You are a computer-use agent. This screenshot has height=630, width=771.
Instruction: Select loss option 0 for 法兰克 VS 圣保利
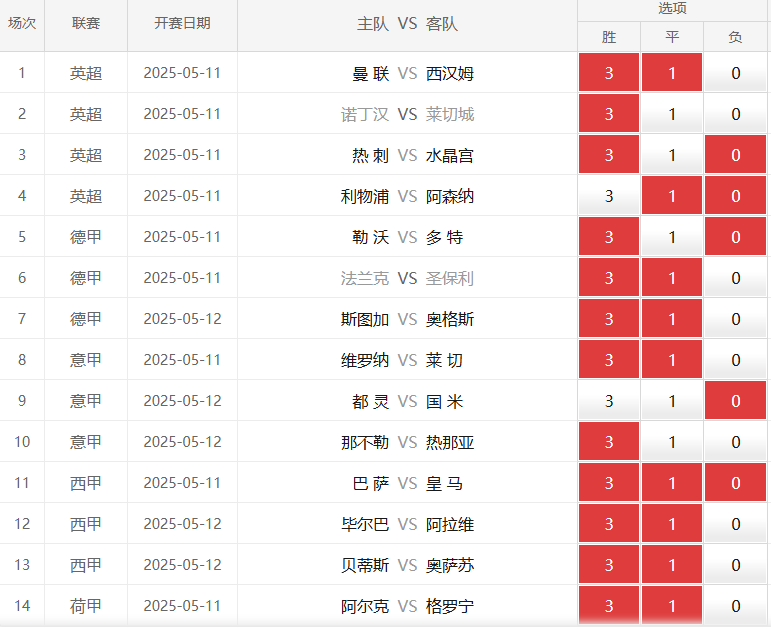[735, 278]
